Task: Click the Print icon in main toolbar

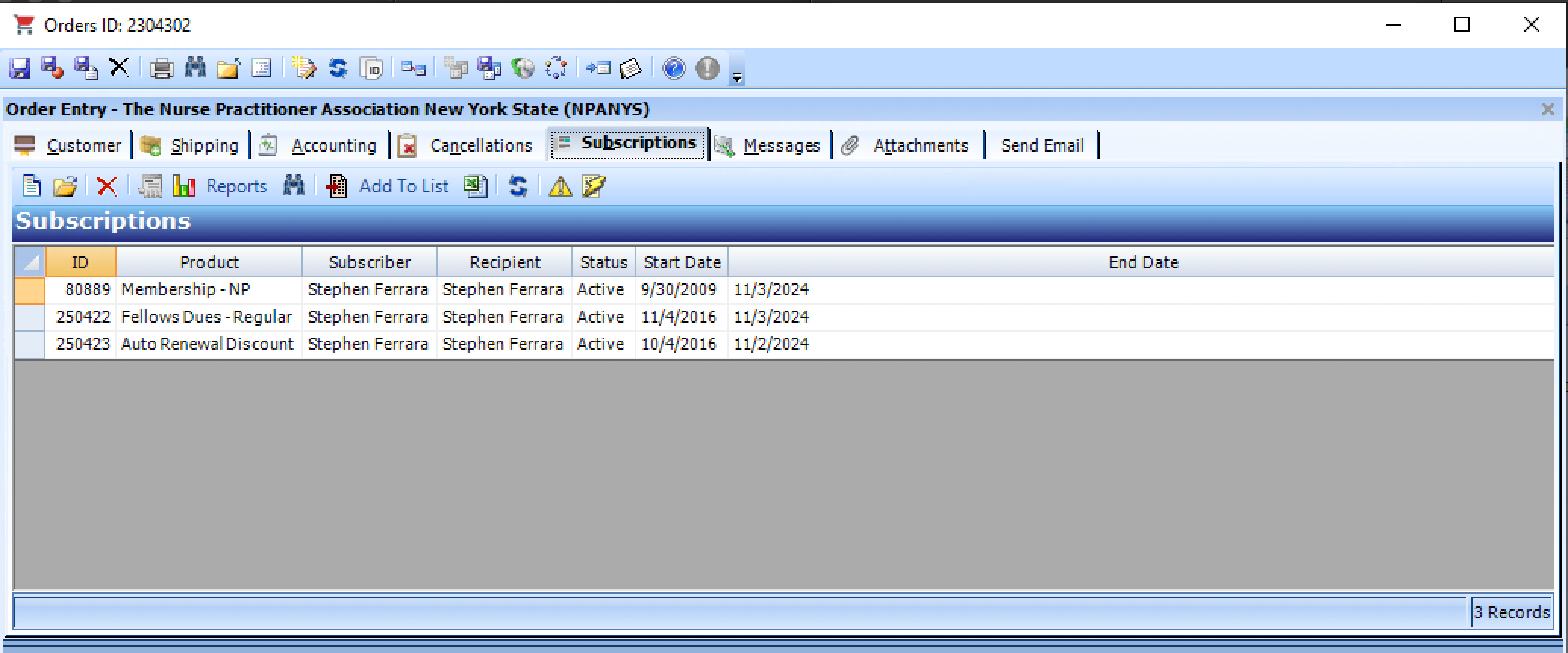Action: (161, 68)
